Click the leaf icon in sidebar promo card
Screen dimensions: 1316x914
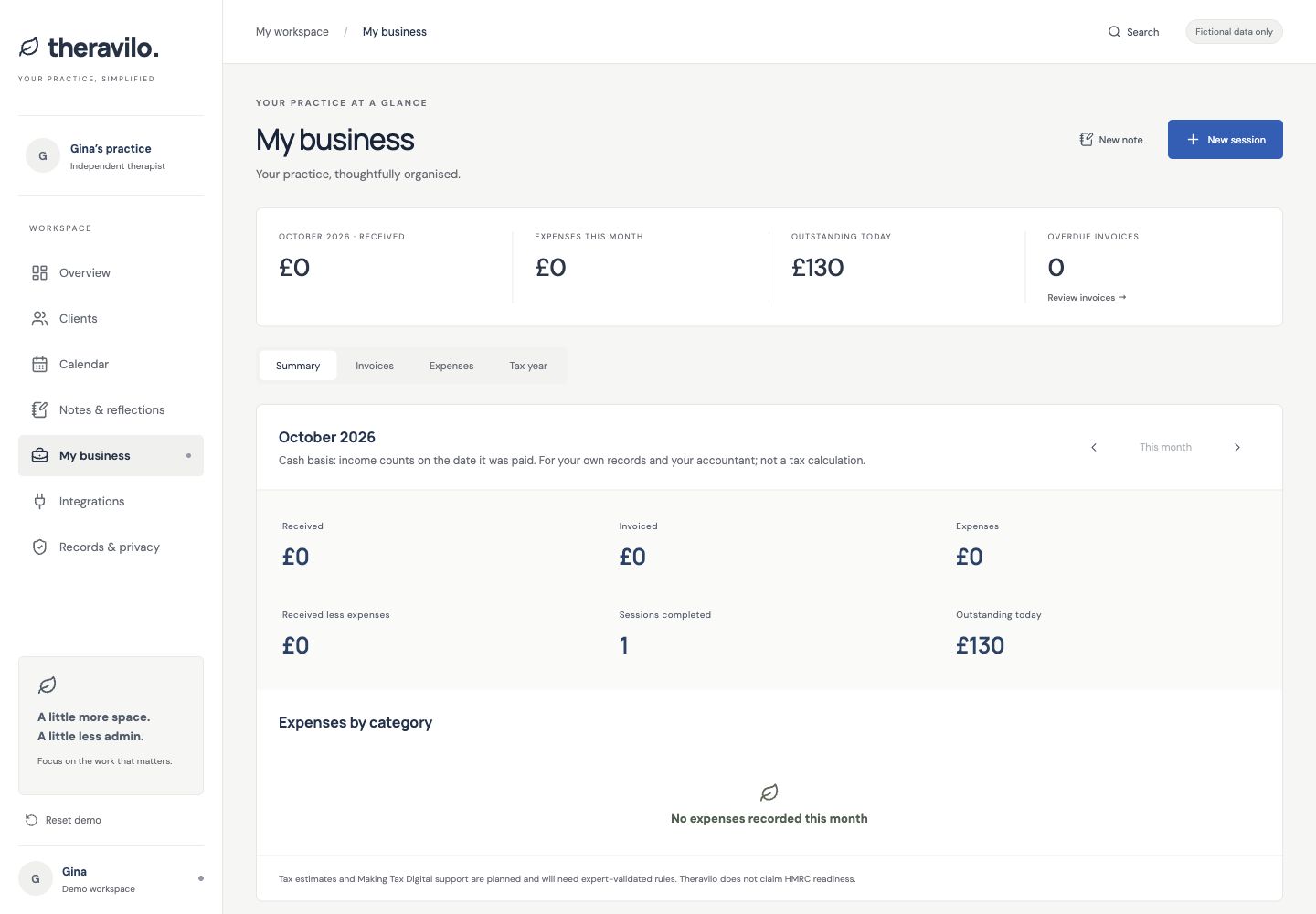tap(48, 685)
